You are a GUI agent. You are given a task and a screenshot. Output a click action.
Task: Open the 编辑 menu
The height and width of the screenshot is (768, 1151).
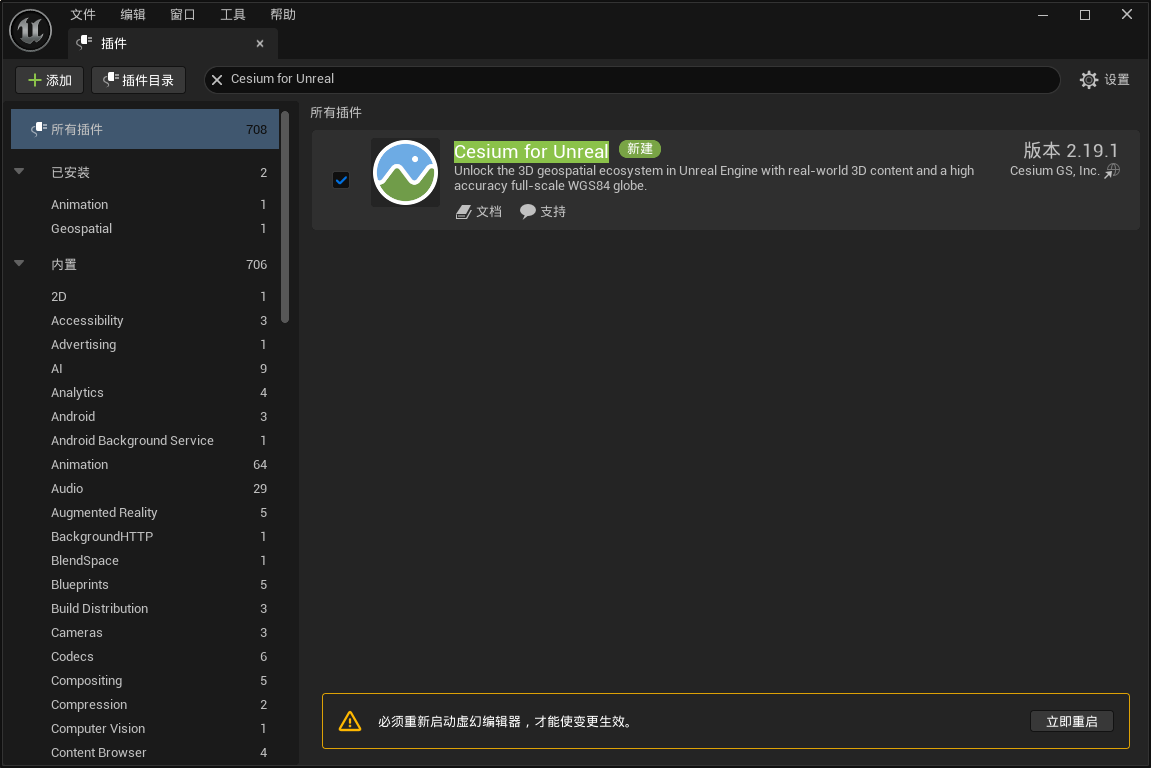pos(133,15)
